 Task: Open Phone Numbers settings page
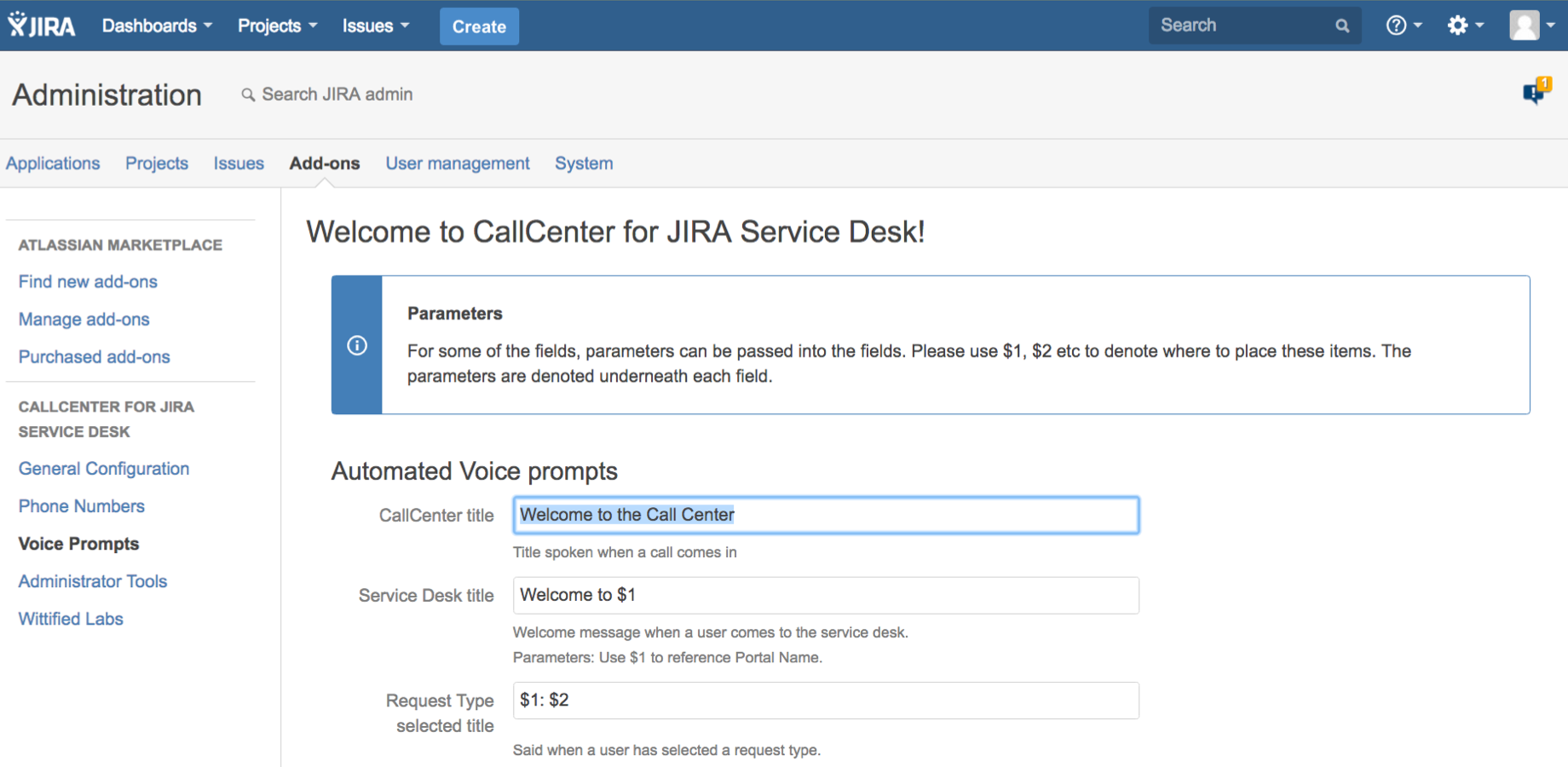(81, 506)
